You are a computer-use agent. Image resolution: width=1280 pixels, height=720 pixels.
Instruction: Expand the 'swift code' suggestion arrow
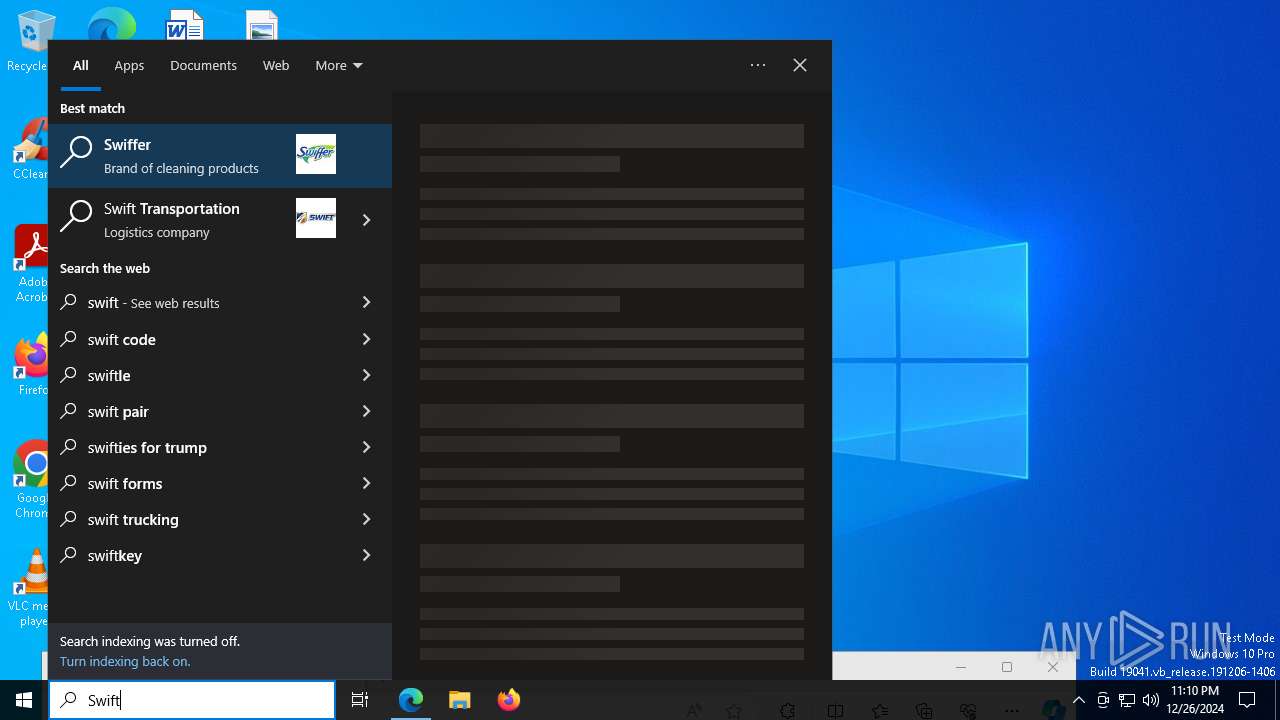367,339
